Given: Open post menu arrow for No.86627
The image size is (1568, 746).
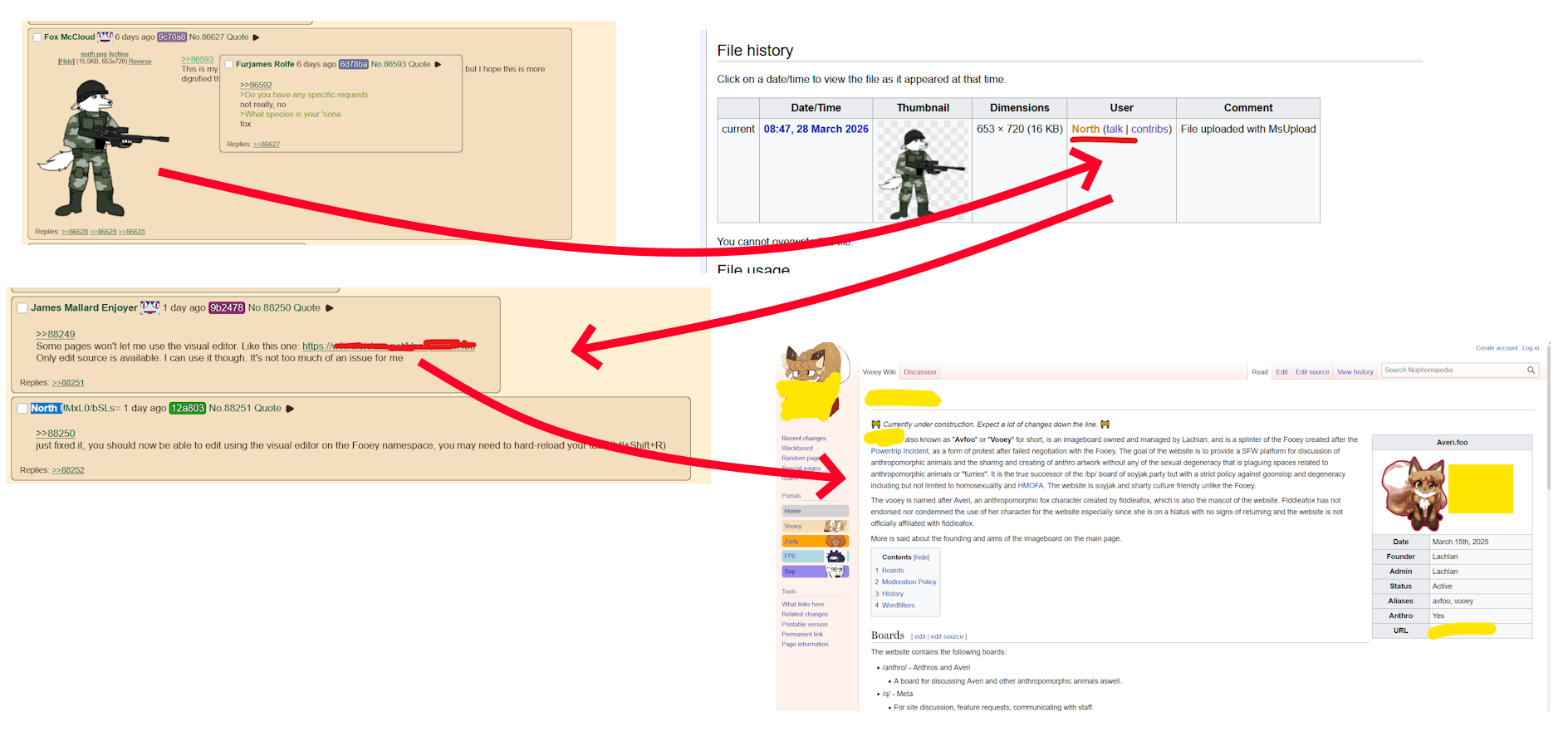Looking at the screenshot, I should pos(256,37).
